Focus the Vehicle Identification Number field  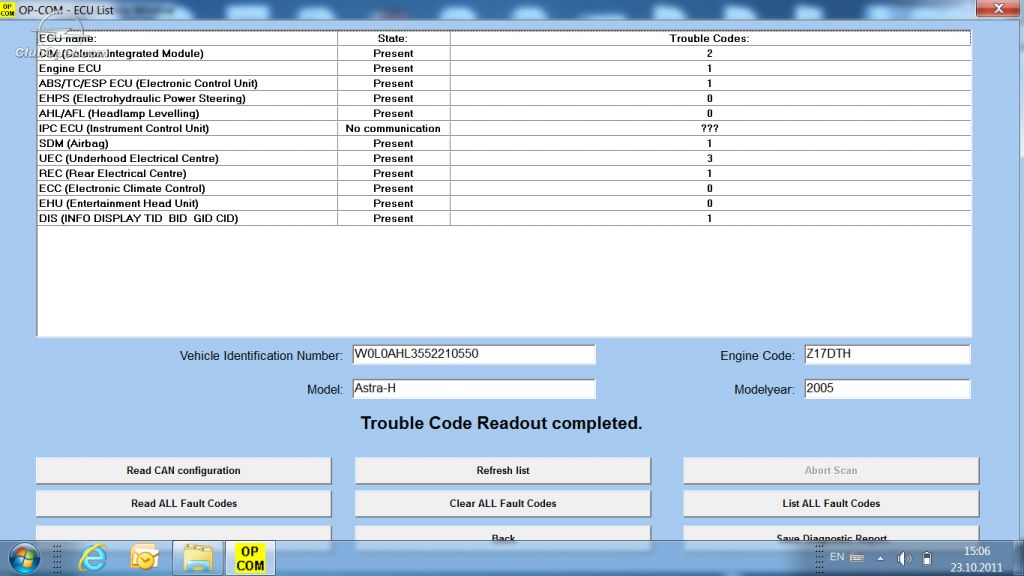473,354
